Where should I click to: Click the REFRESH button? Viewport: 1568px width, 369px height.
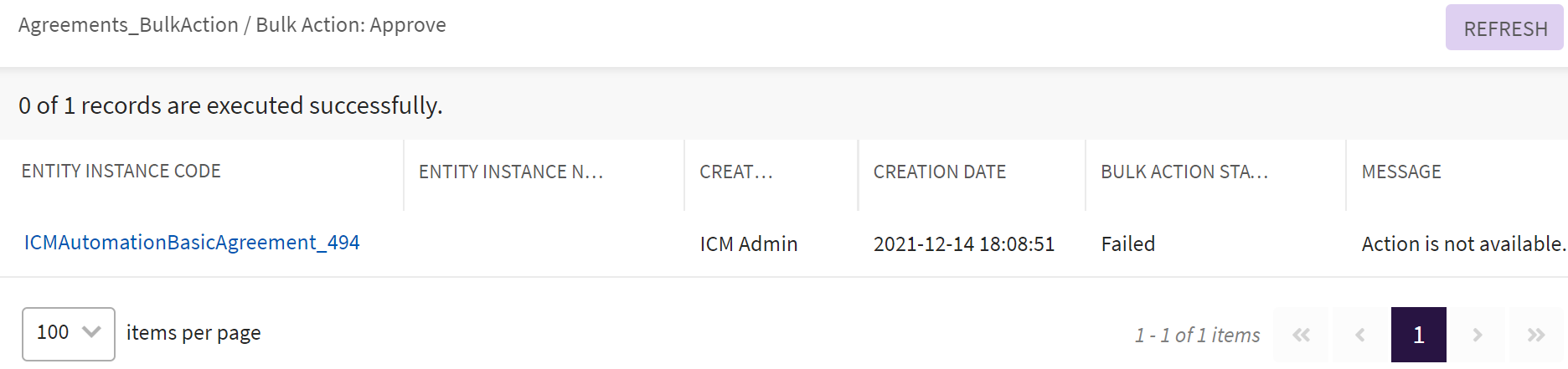[1504, 28]
